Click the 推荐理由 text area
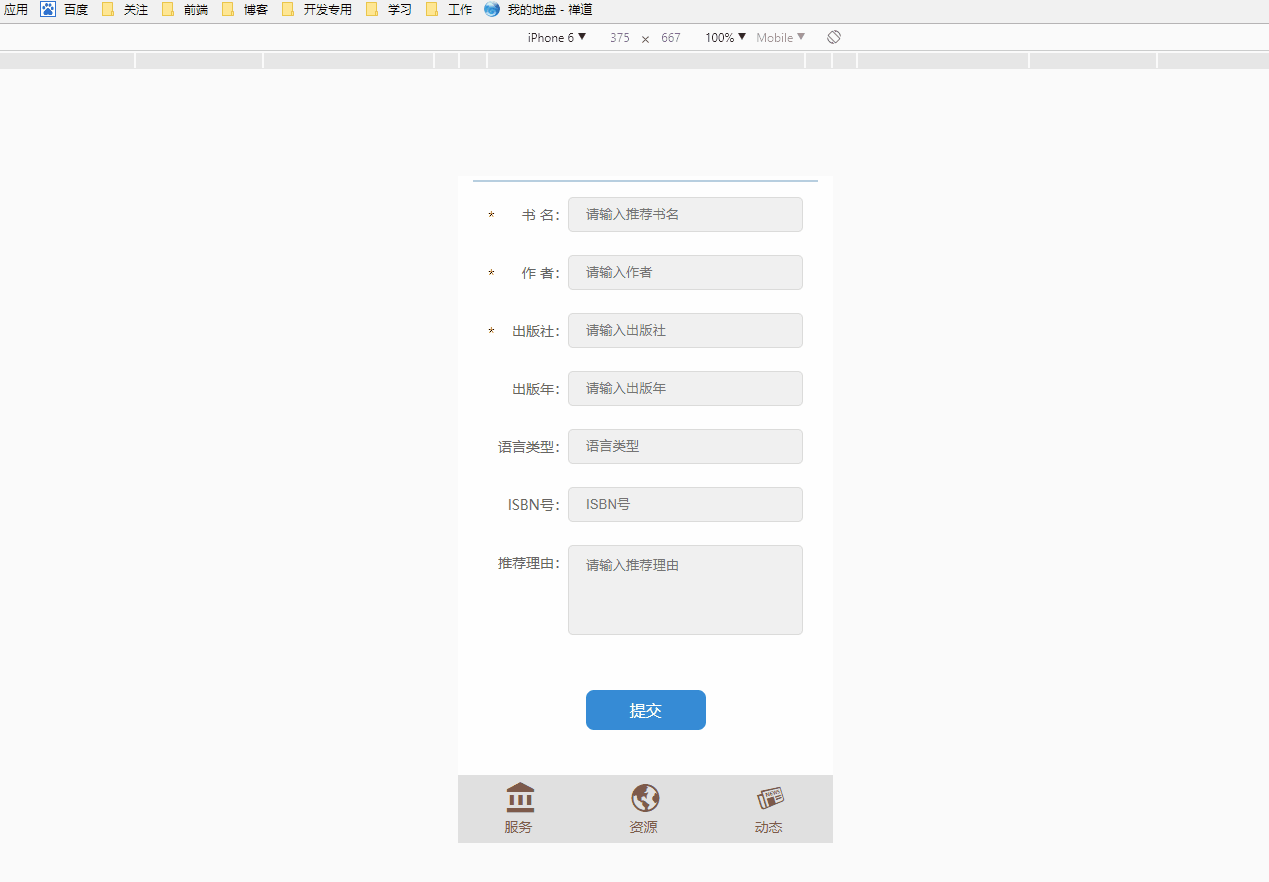The image size is (1269, 882). [x=685, y=590]
